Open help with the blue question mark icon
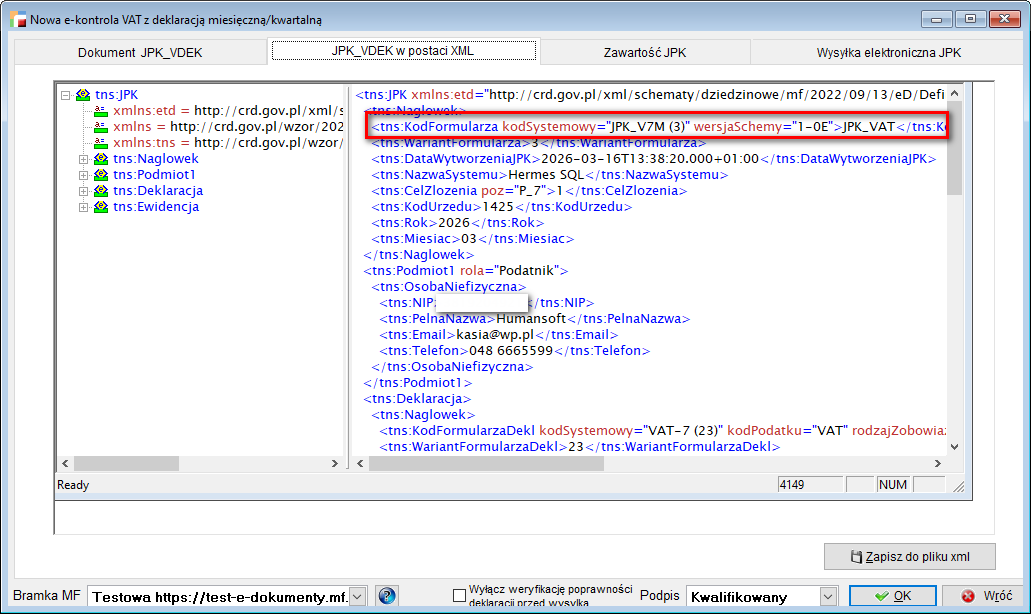The width and height of the screenshot is (1031, 614). (387, 596)
